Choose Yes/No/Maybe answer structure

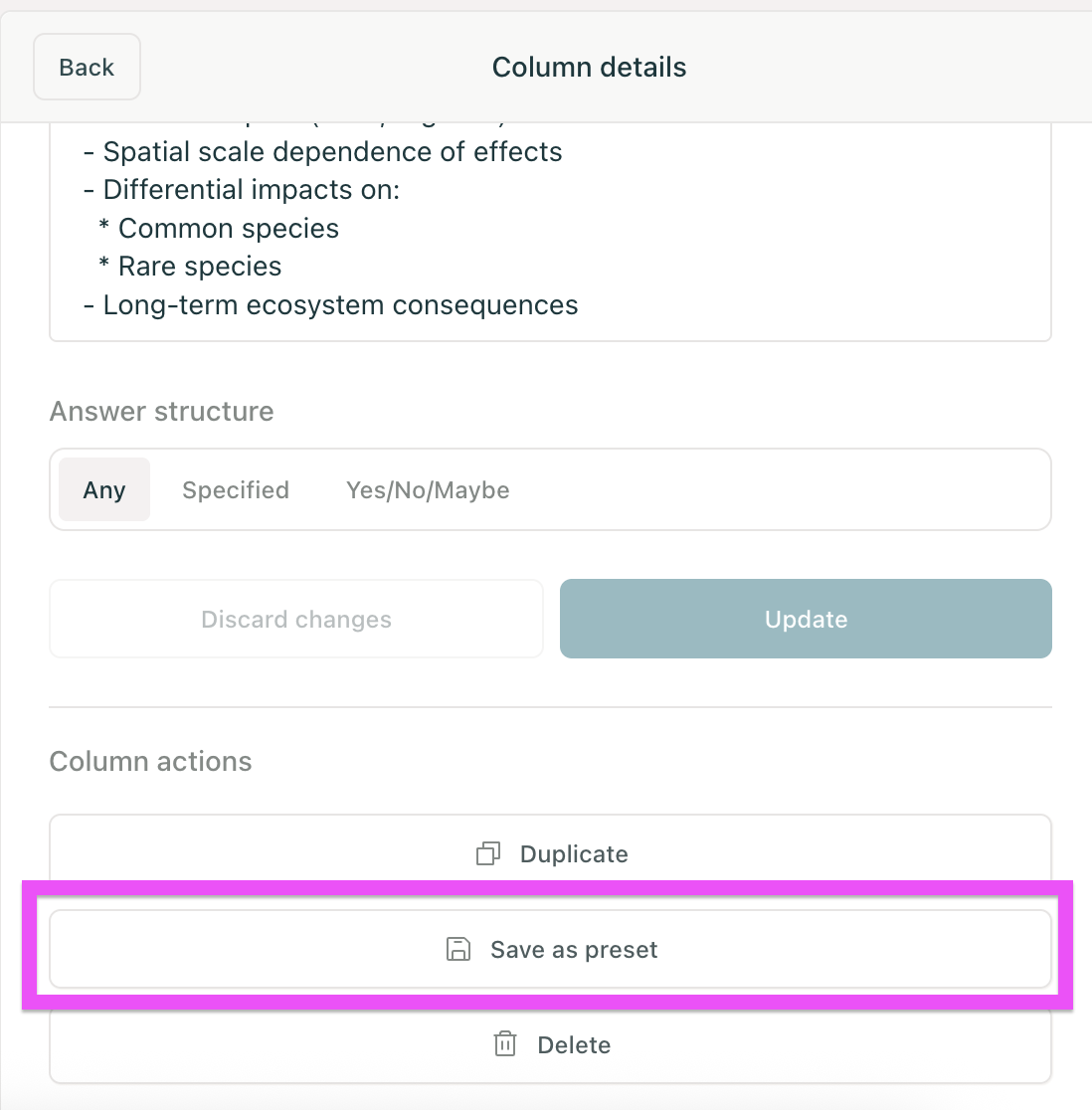(428, 490)
